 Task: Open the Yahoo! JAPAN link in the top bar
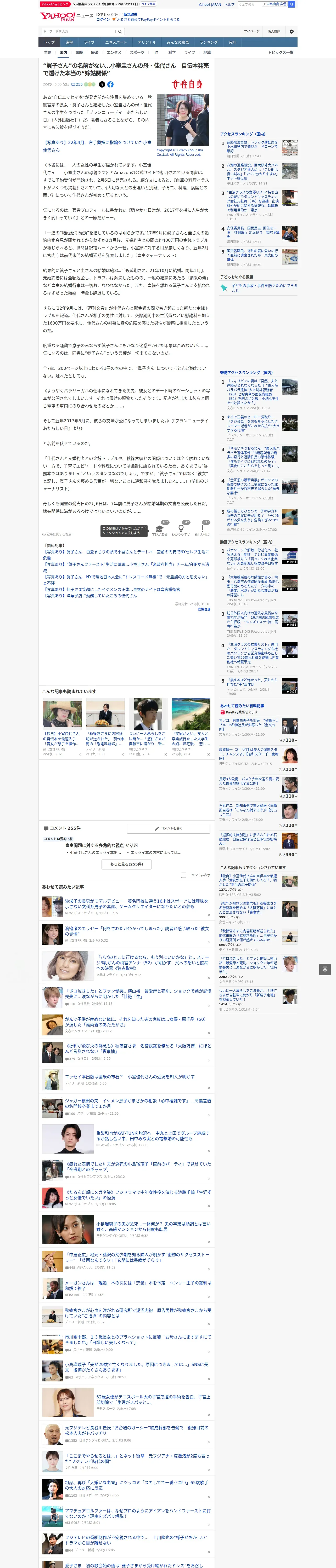[x=210, y=4]
